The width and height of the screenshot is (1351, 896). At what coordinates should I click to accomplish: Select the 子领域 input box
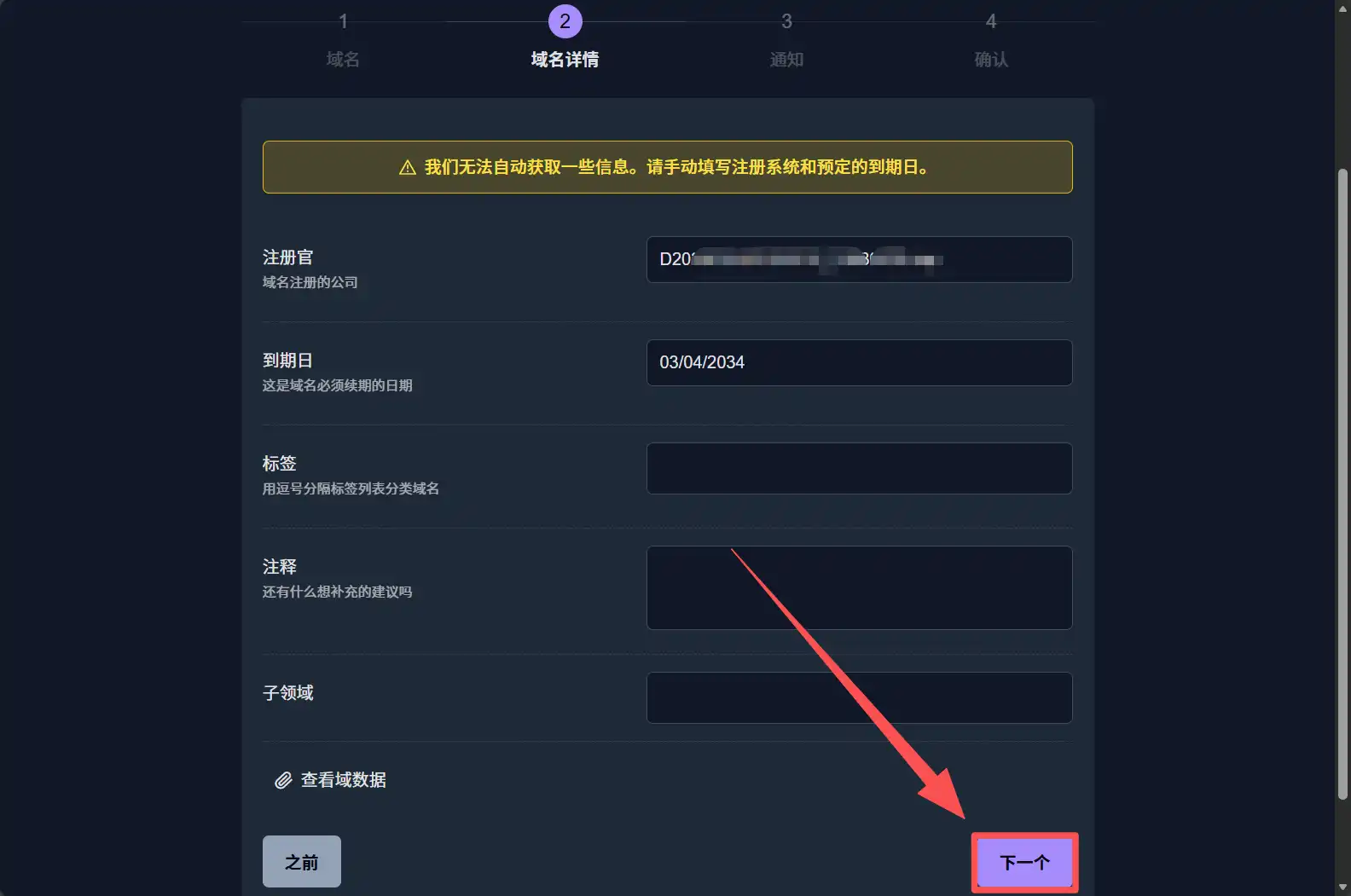click(859, 697)
